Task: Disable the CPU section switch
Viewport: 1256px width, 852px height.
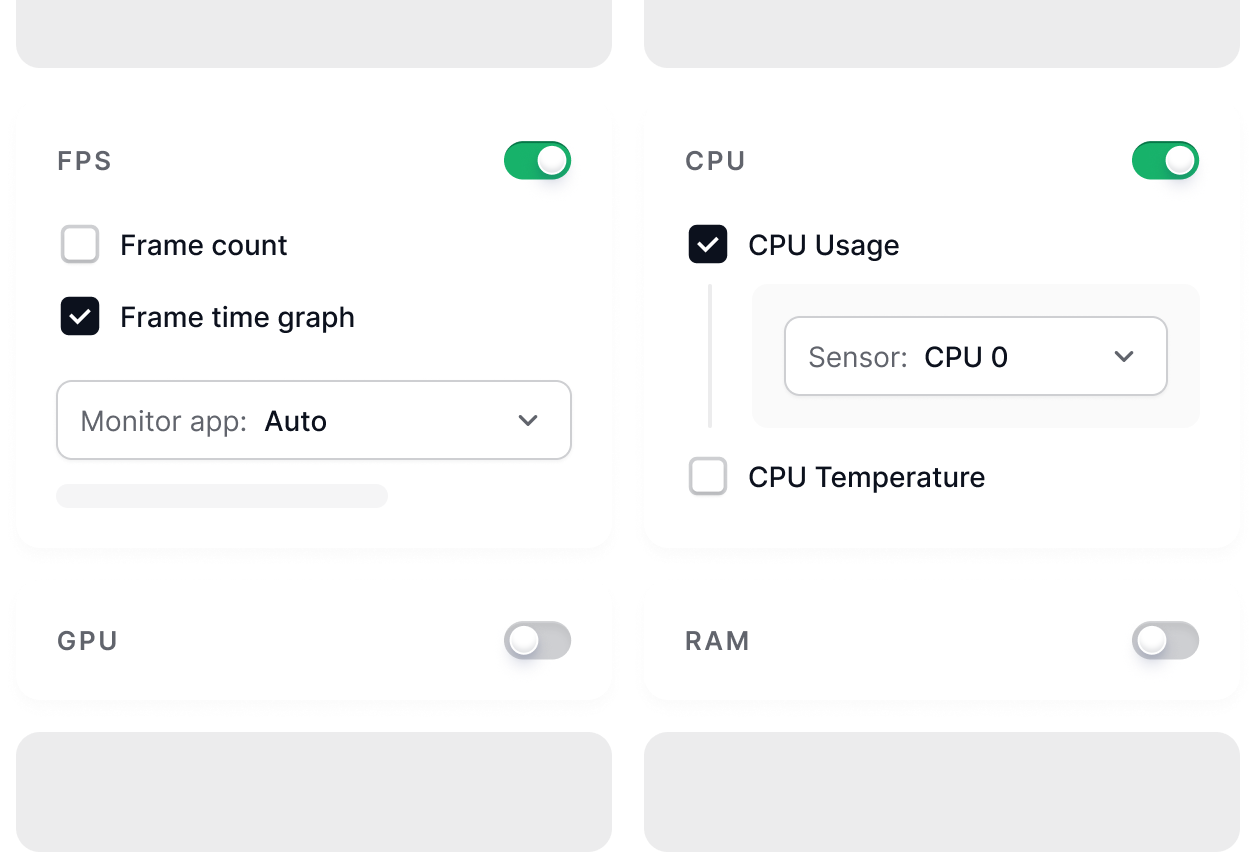Action: tap(1165, 160)
